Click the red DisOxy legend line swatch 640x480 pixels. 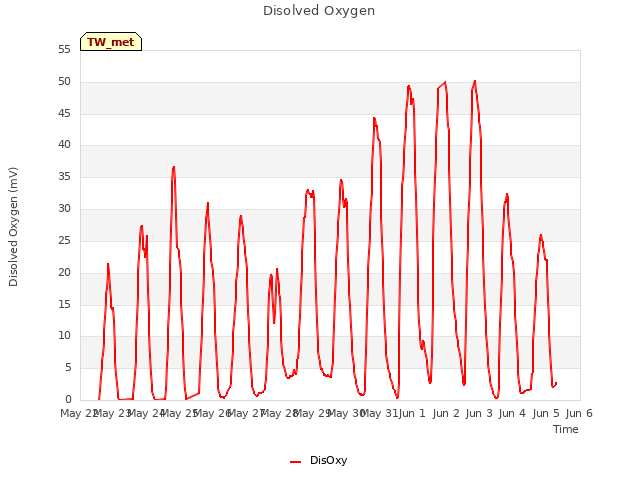[296, 462]
